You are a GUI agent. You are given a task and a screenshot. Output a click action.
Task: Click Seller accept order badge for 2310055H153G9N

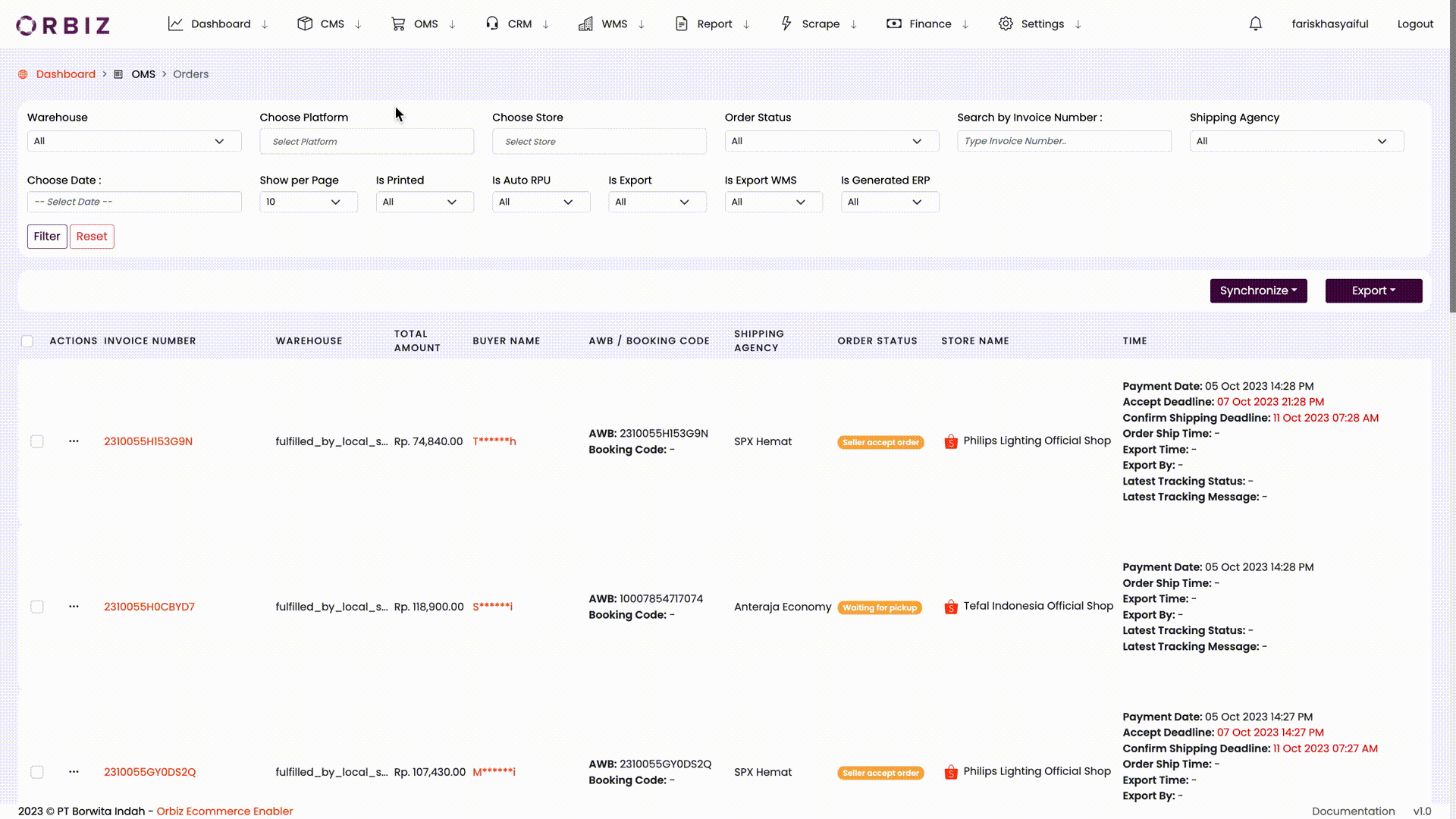[880, 442]
